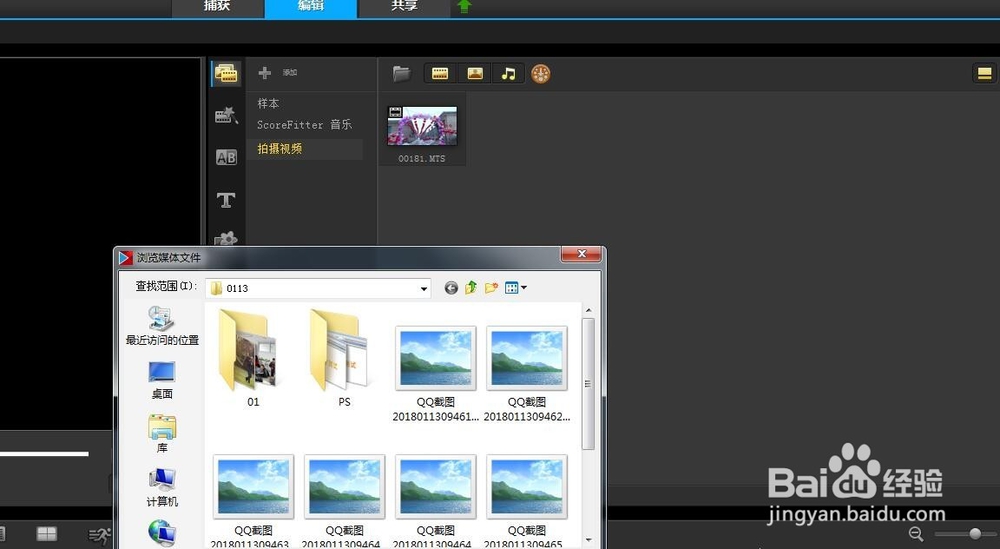Toggle the show audio files filter
The width and height of the screenshot is (1000, 549).
coord(508,73)
